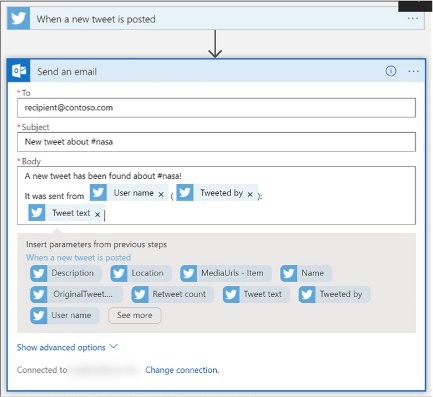Click the To recipient field

pos(216,108)
